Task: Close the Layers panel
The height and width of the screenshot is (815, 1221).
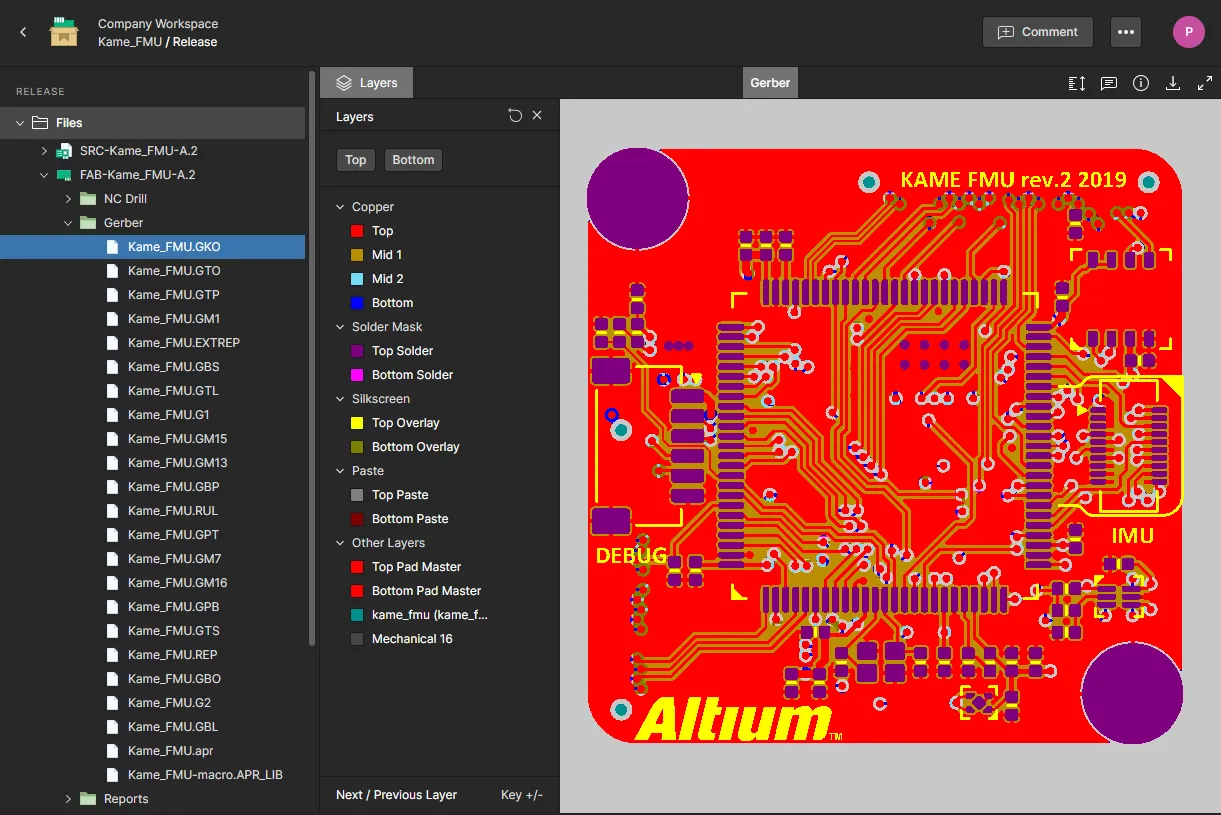Action: point(537,116)
